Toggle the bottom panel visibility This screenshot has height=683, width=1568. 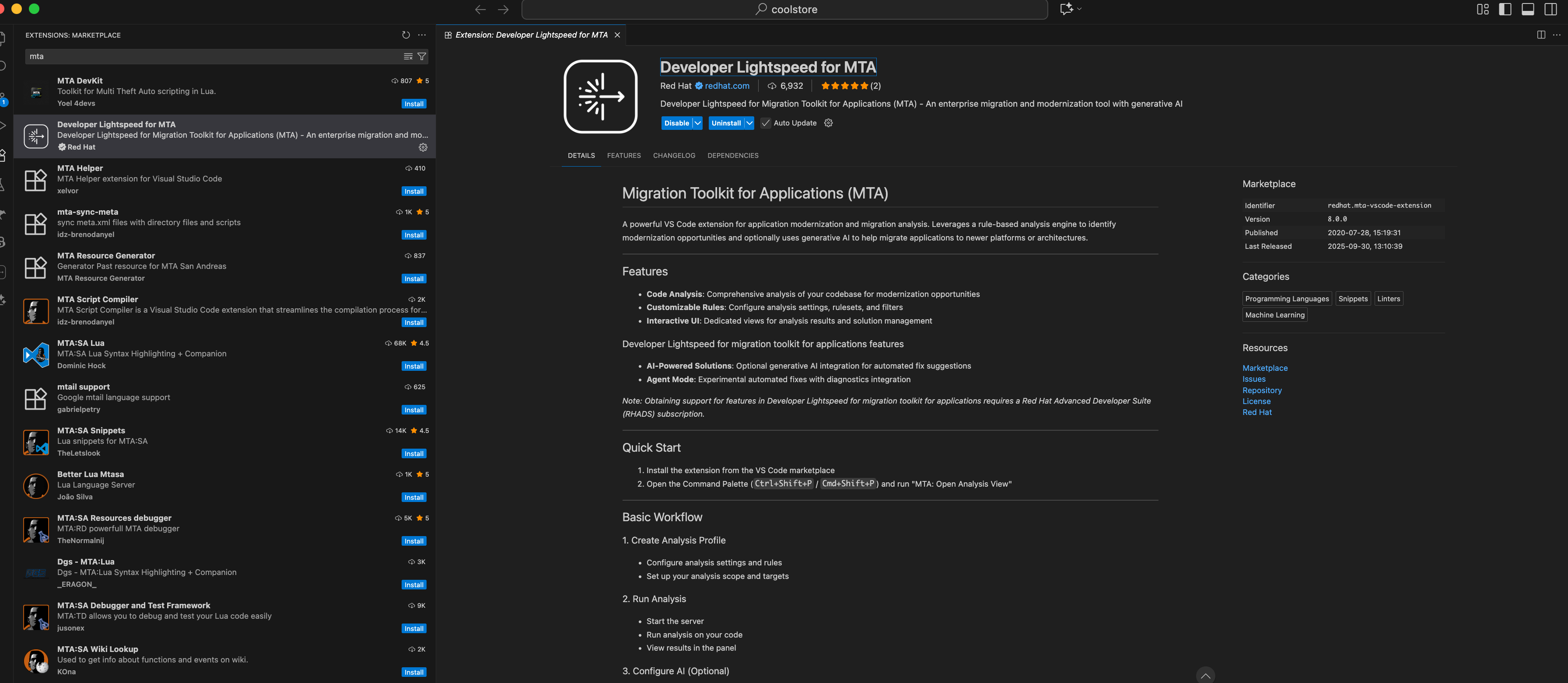(1528, 9)
